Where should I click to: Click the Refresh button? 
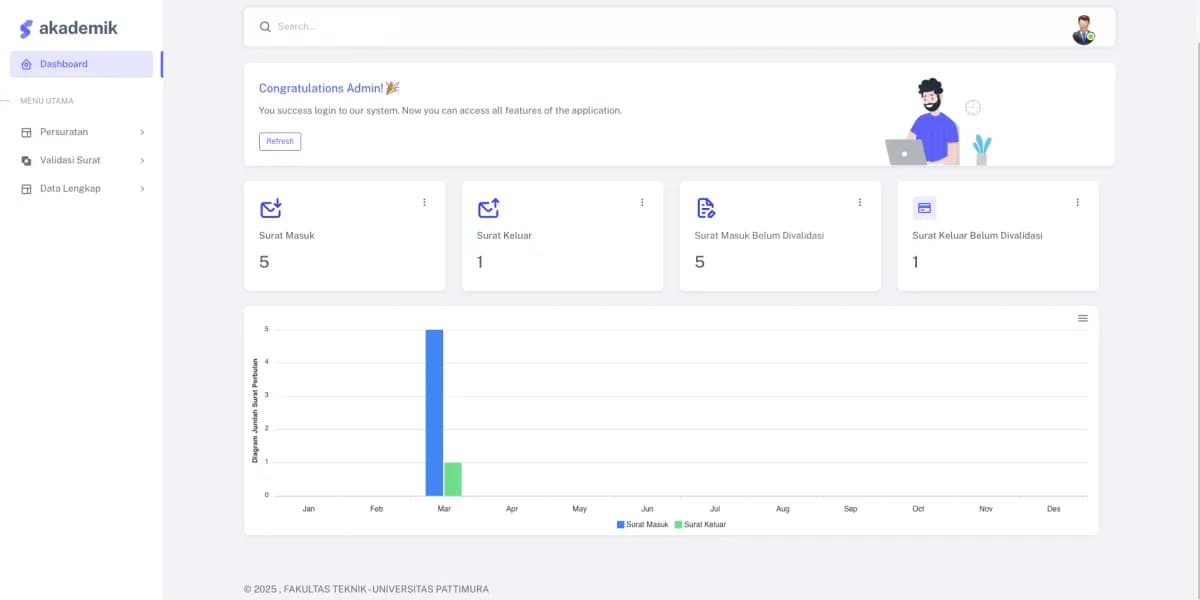[x=280, y=141]
